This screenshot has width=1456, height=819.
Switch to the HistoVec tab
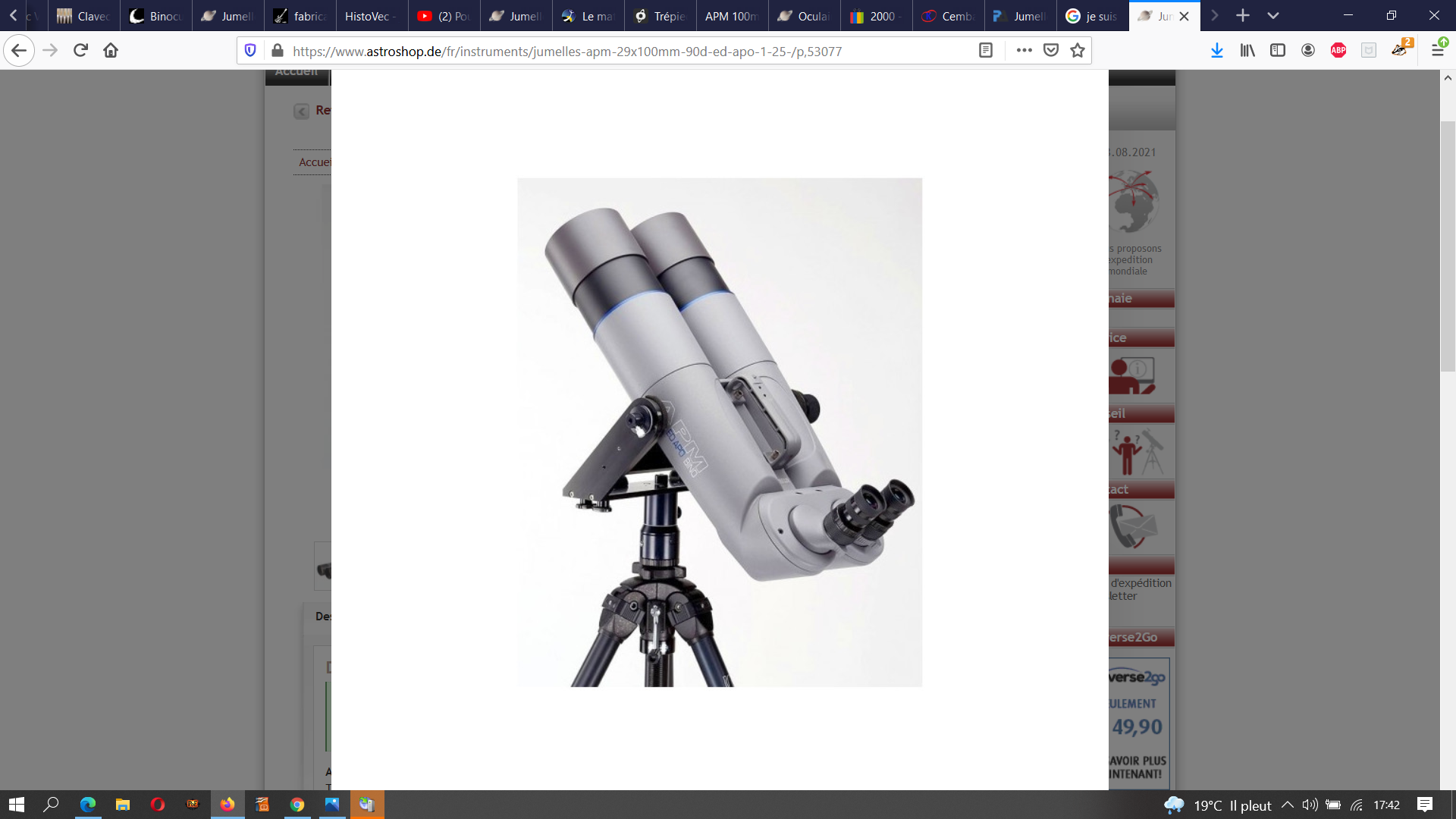[x=371, y=16]
